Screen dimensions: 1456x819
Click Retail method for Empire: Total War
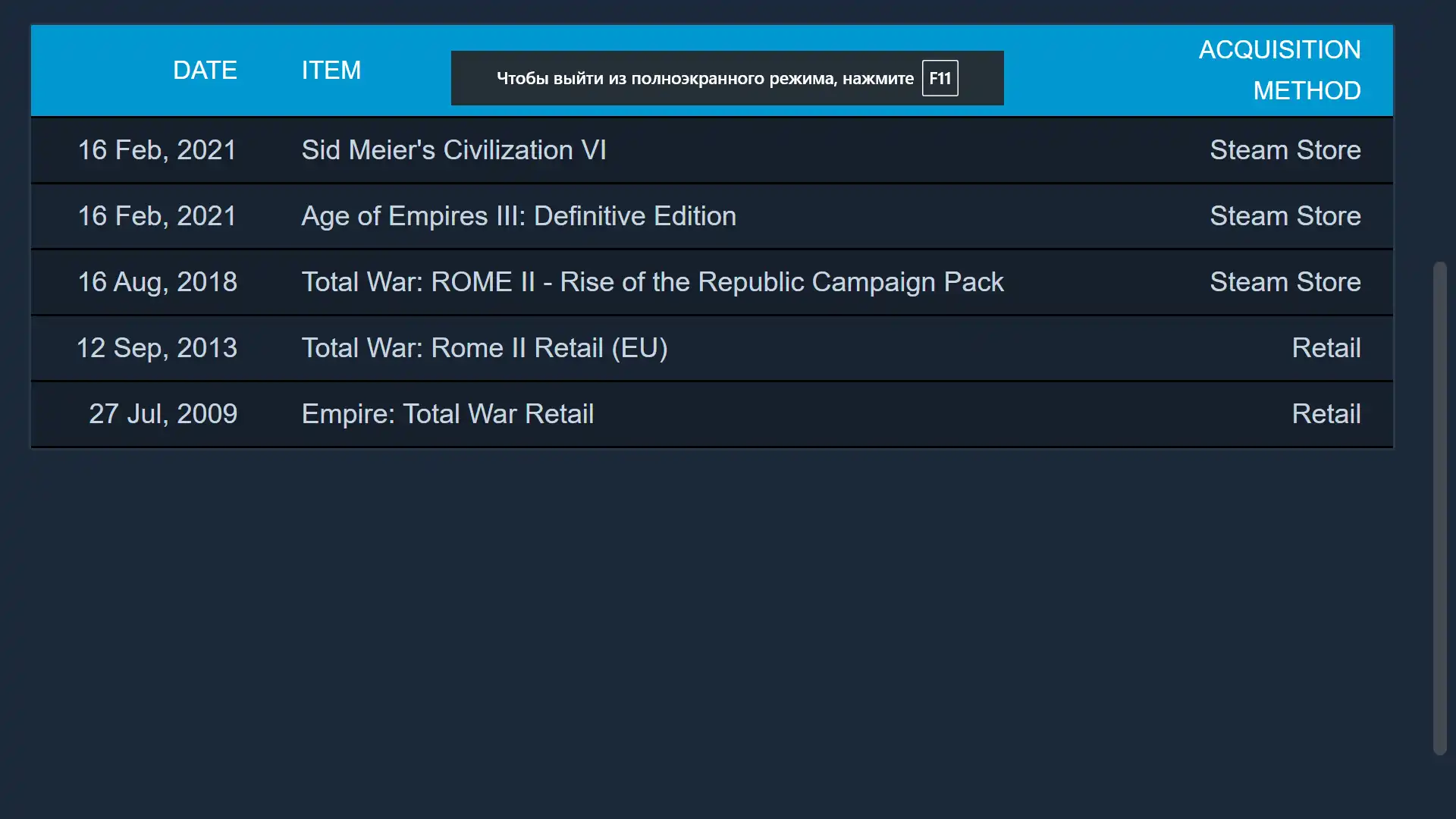[1326, 414]
